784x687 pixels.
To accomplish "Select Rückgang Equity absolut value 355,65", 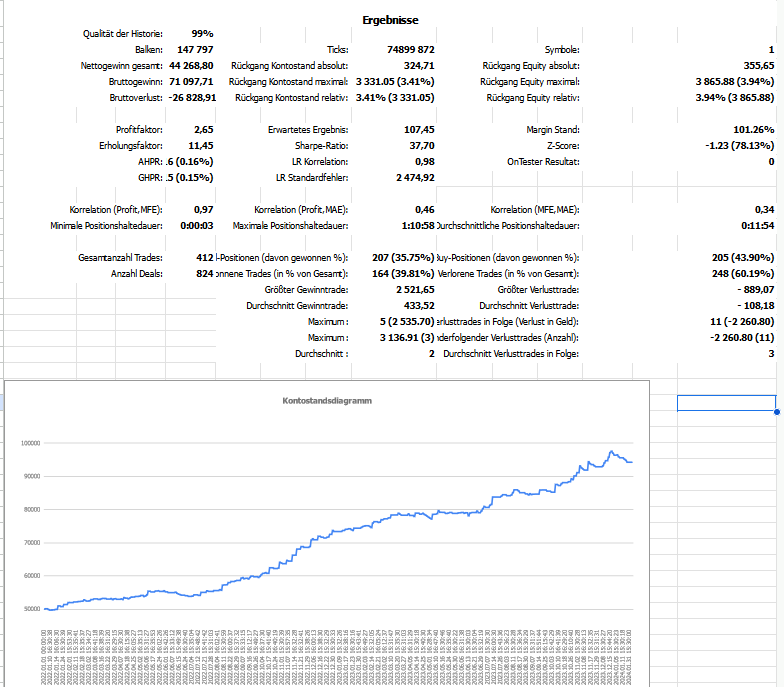I will [x=758, y=66].
